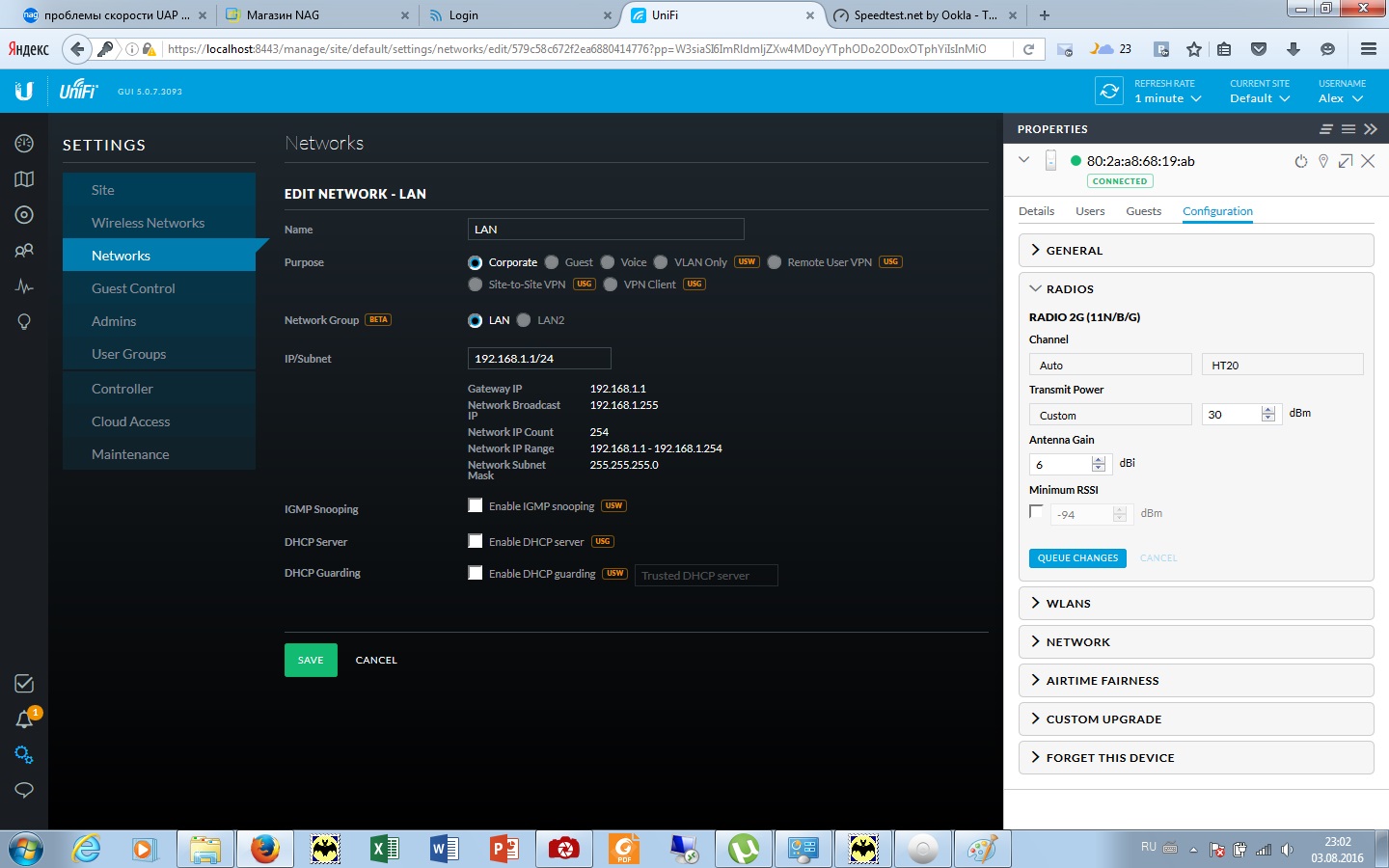The image size is (1389, 868).
Task: Close the 80:2a:a8:68:19:ab device panel
Action: 1368,161
